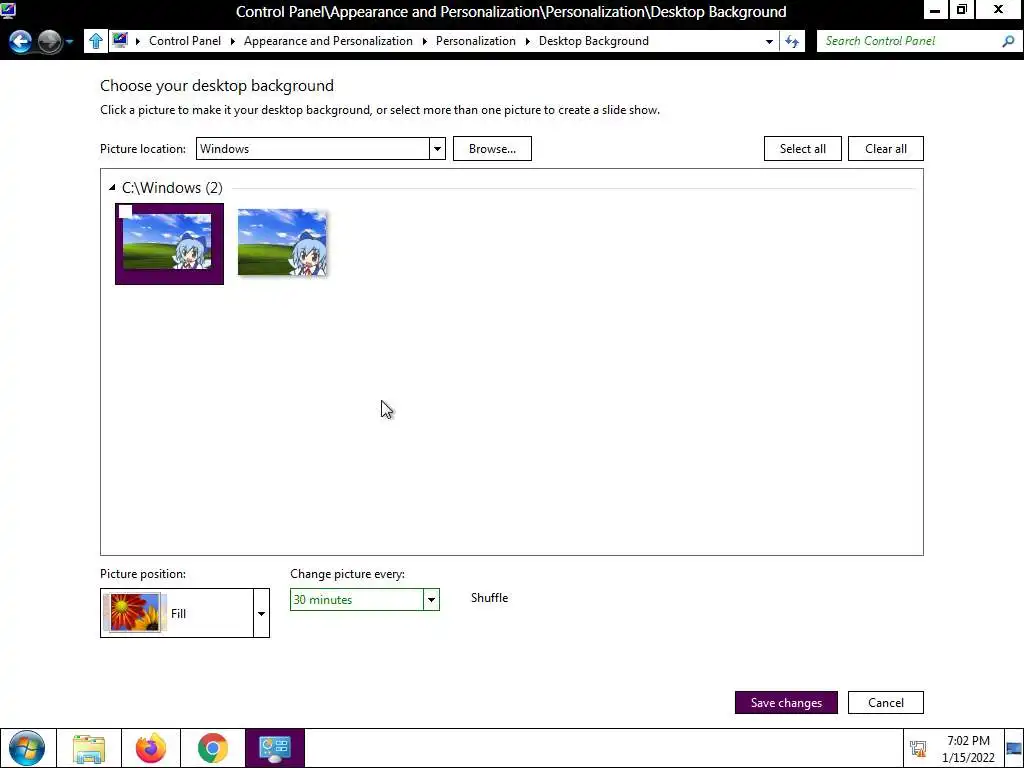Open File Explorer from taskbar
Viewport: 1024px width, 768px height.
click(x=89, y=748)
